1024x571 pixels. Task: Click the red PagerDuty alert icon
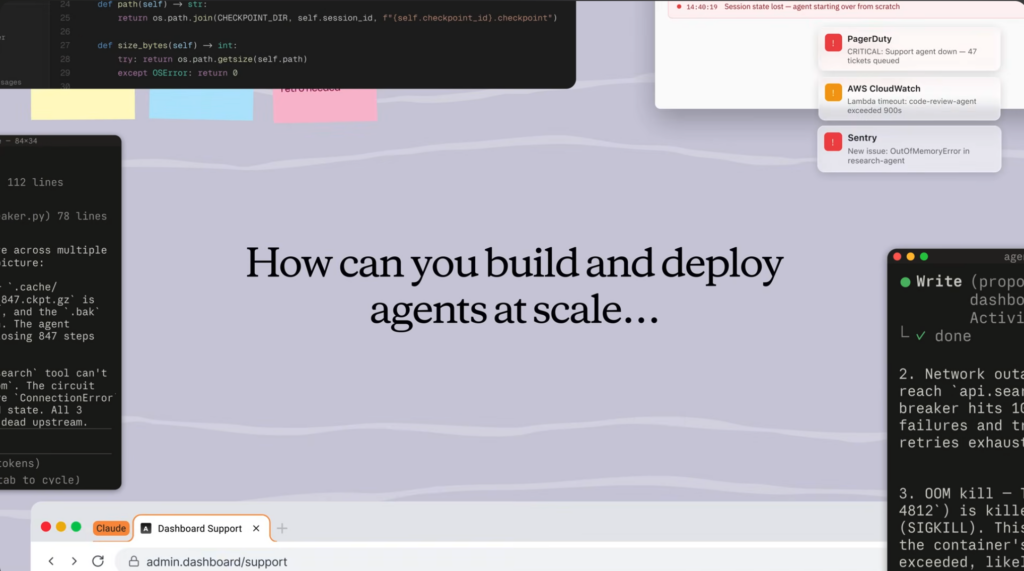pos(832,43)
